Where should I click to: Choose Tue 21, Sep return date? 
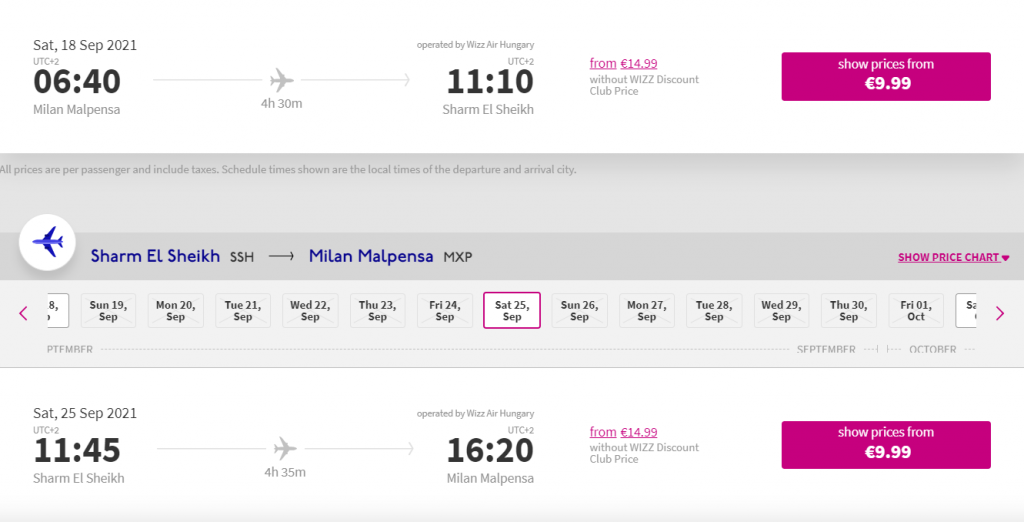(x=243, y=311)
